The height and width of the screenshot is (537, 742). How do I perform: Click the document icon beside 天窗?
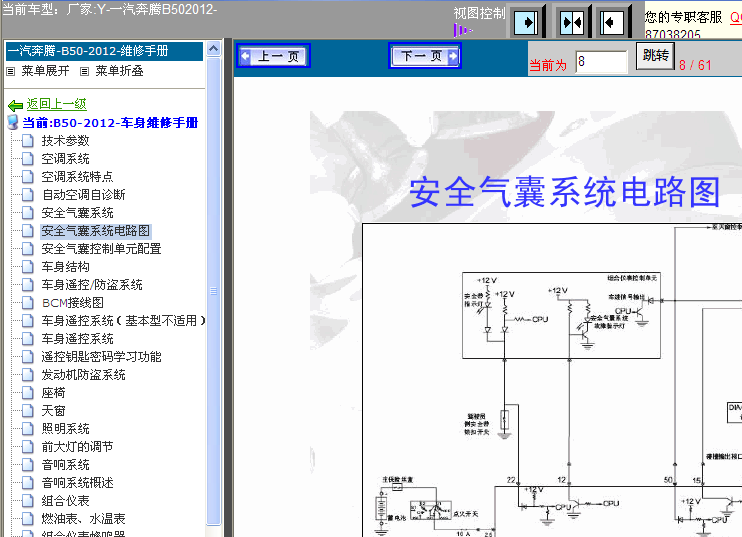pyautogui.click(x=28, y=410)
